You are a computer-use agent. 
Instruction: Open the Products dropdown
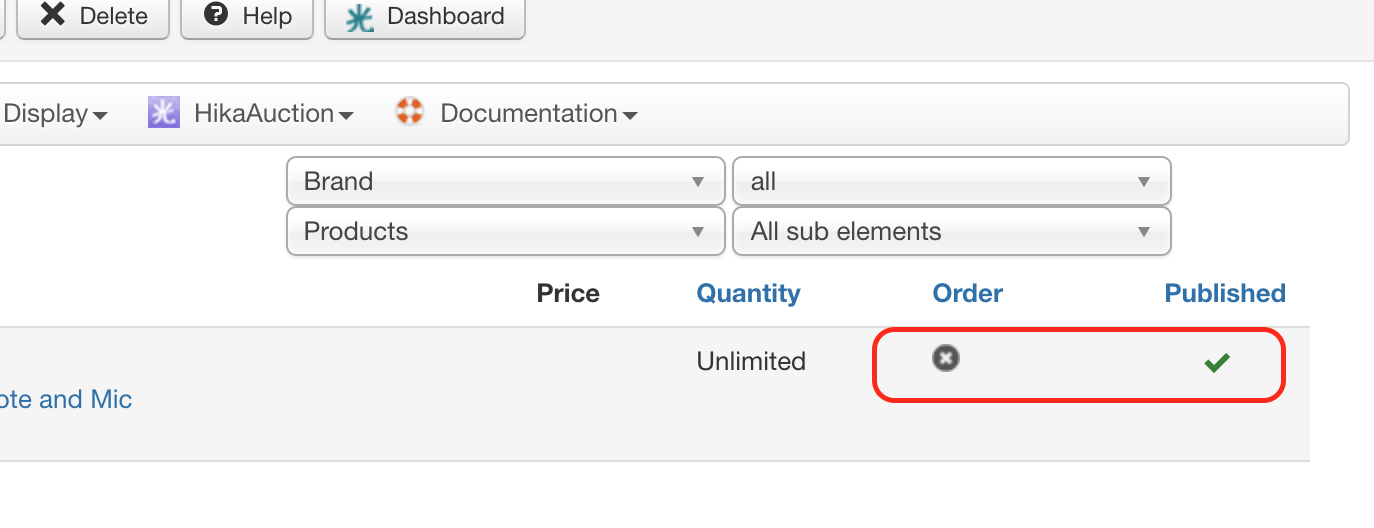pos(505,232)
